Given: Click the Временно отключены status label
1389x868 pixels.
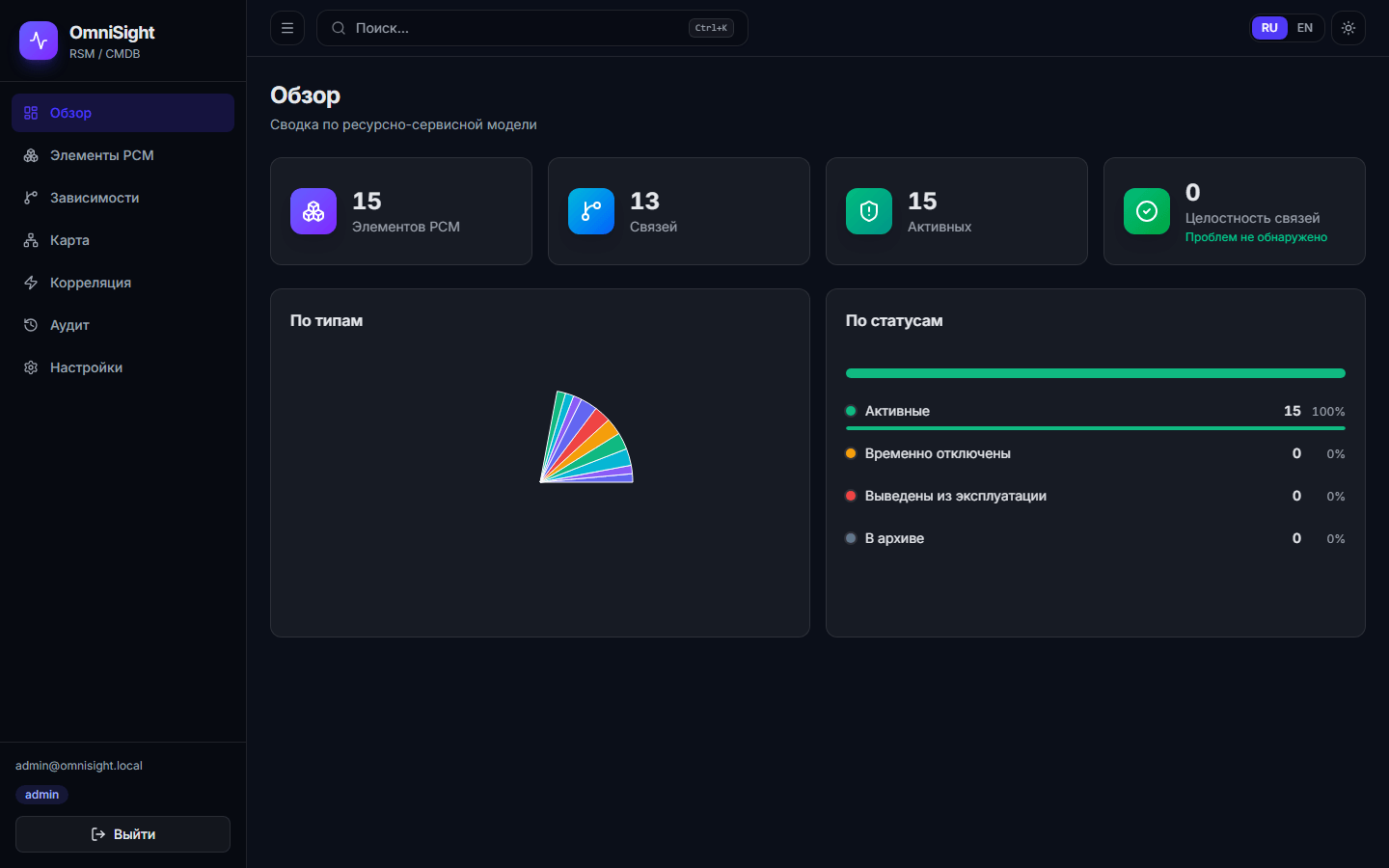Looking at the screenshot, I should 938,453.
